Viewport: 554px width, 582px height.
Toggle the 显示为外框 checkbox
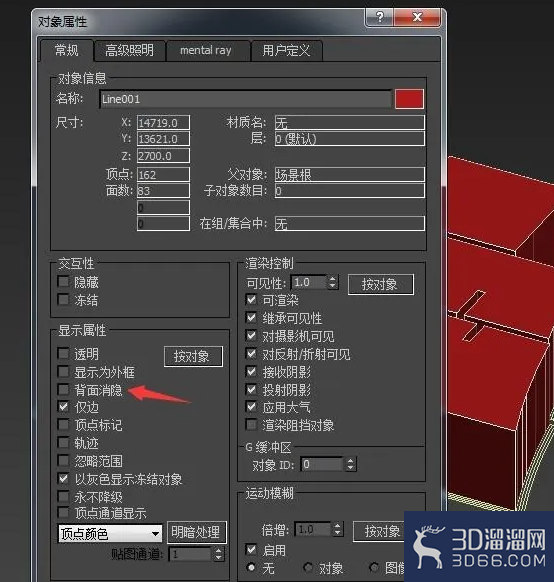tap(63, 371)
